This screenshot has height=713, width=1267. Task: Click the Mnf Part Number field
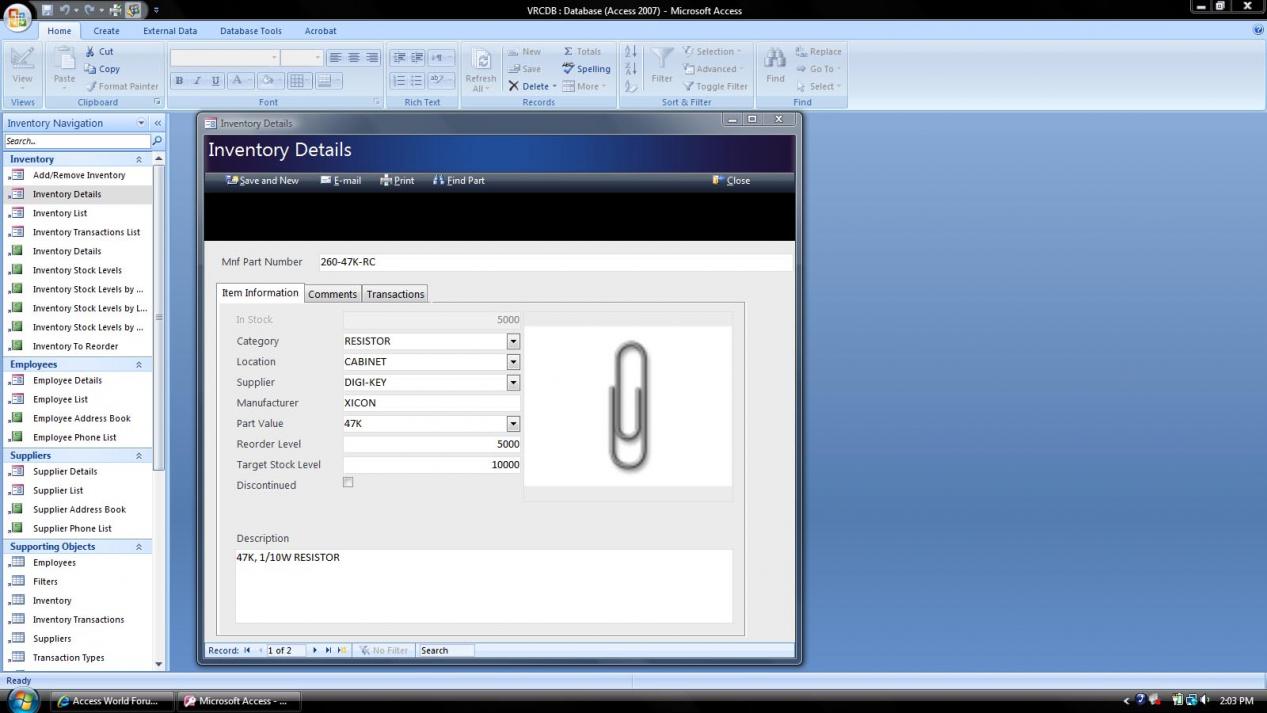tap(555, 262)
